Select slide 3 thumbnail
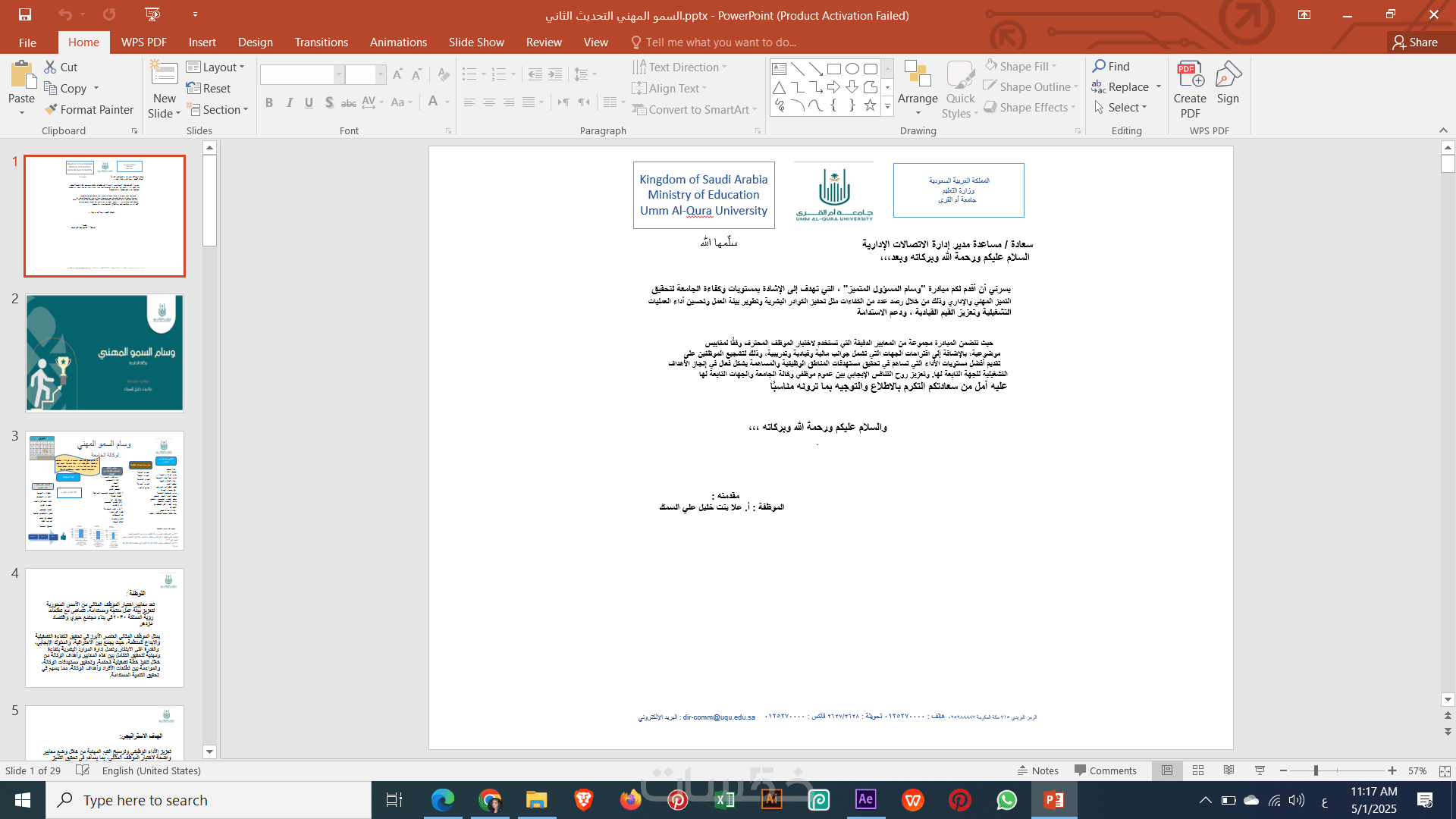Screen dimensions: 1456x819 coord(105,491)
